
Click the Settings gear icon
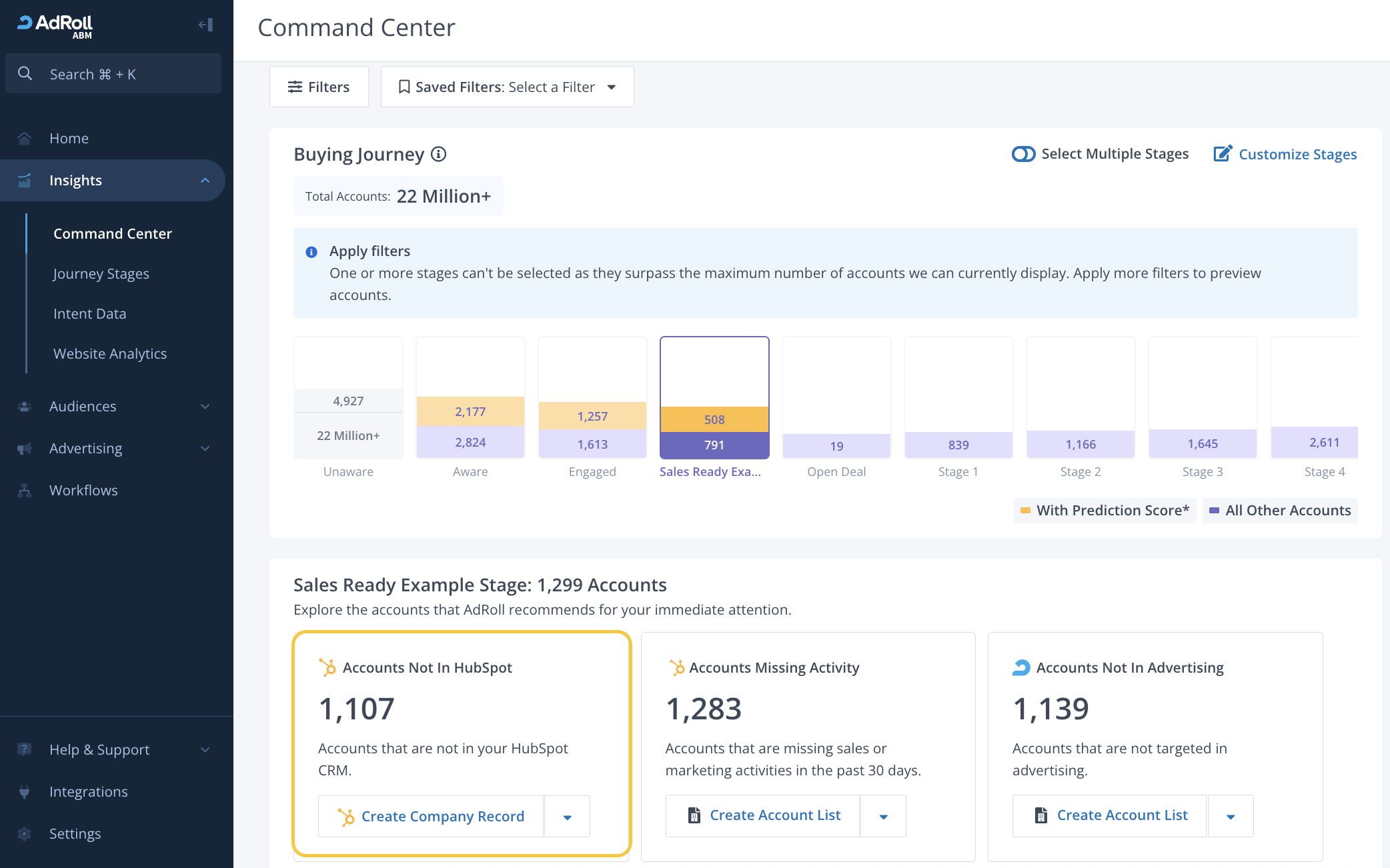(25, 834)
